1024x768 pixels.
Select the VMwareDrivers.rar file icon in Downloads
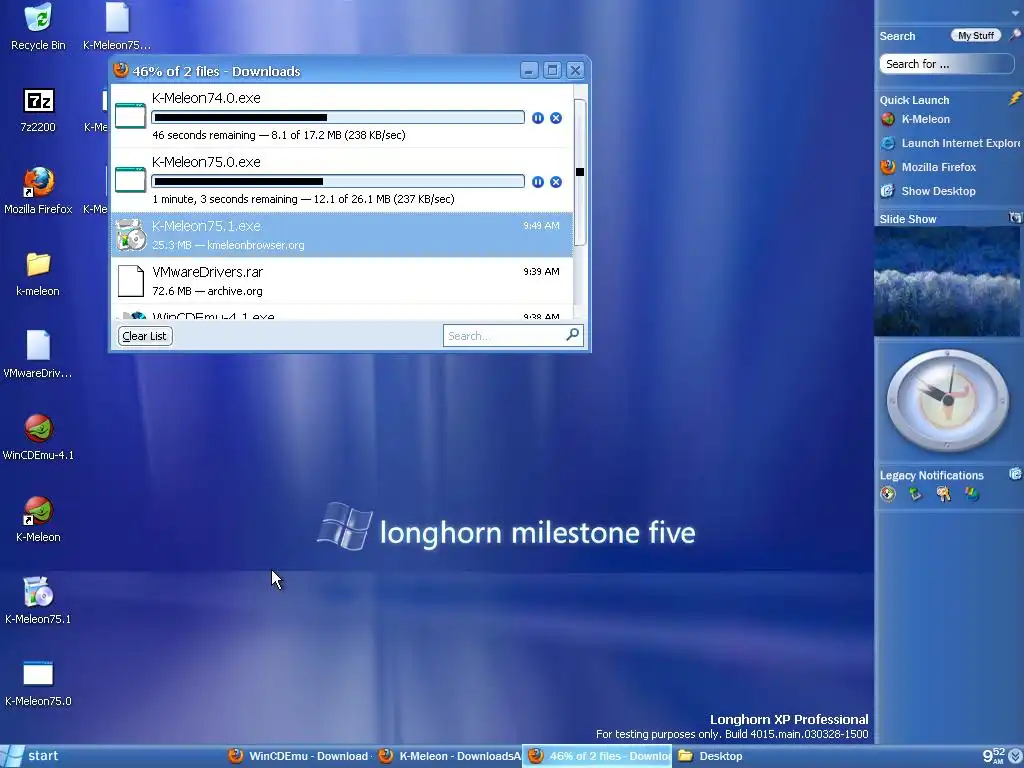131,281
